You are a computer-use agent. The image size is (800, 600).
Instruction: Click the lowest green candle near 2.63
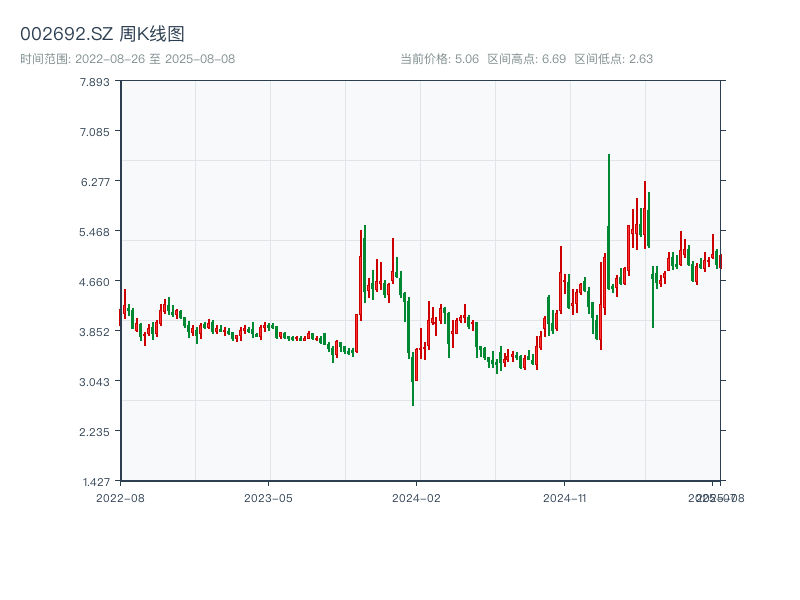click(x=413, y=379)
